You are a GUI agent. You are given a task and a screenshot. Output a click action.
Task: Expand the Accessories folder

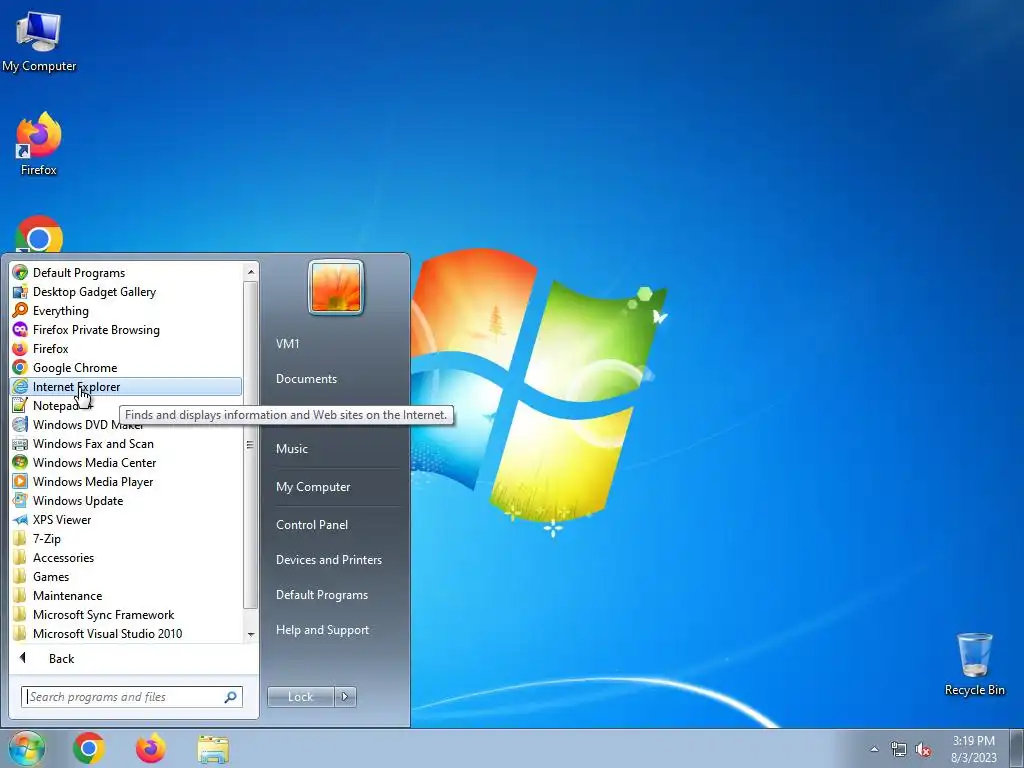(126, 558)
